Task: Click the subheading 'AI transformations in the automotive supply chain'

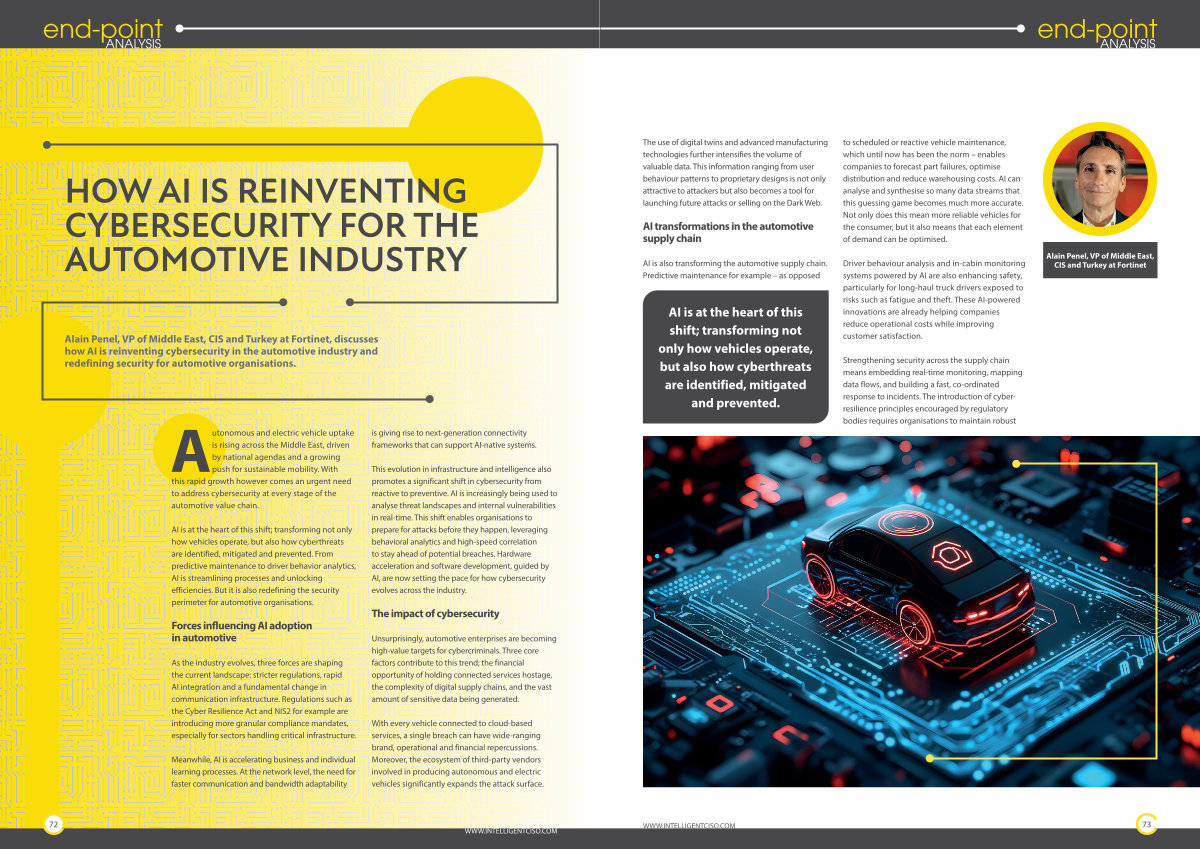Action: tap(727, 232)
